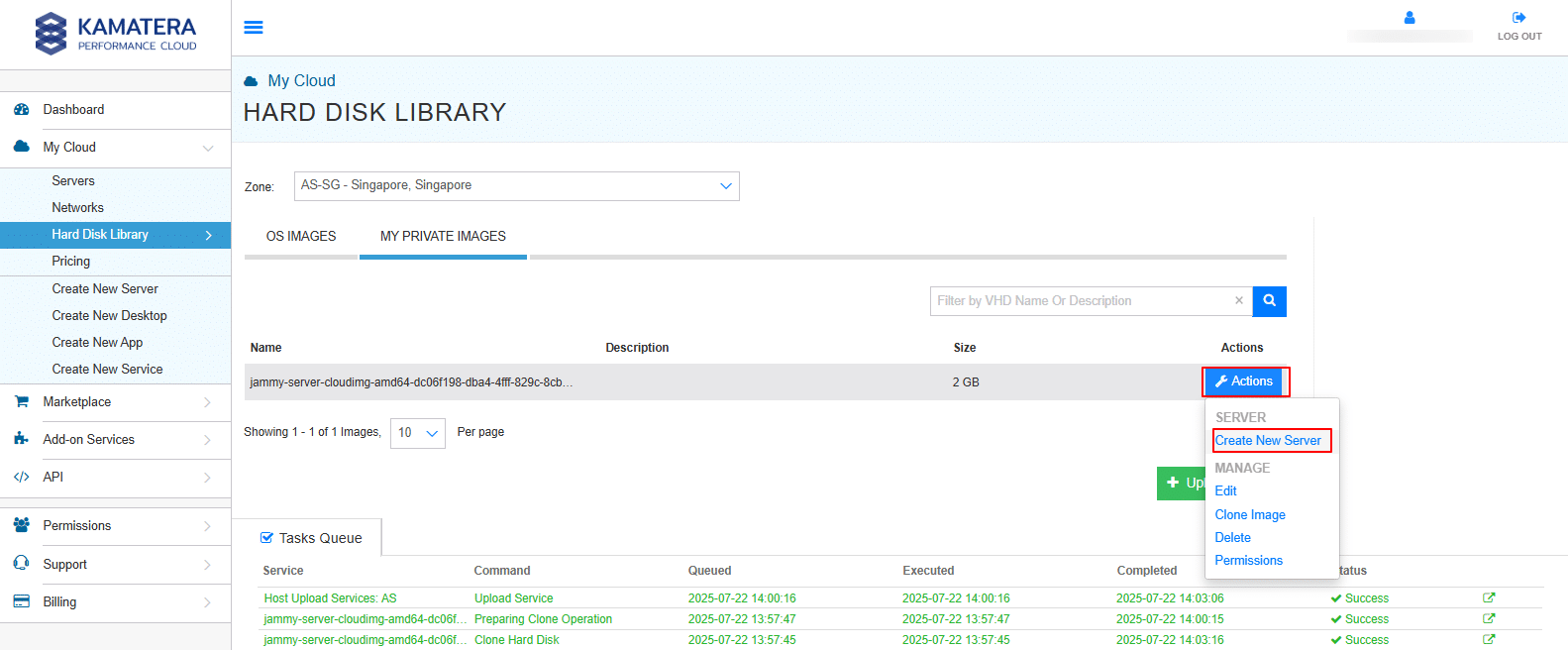Open Create New Server sidebar link

click(x=105, y=289)
